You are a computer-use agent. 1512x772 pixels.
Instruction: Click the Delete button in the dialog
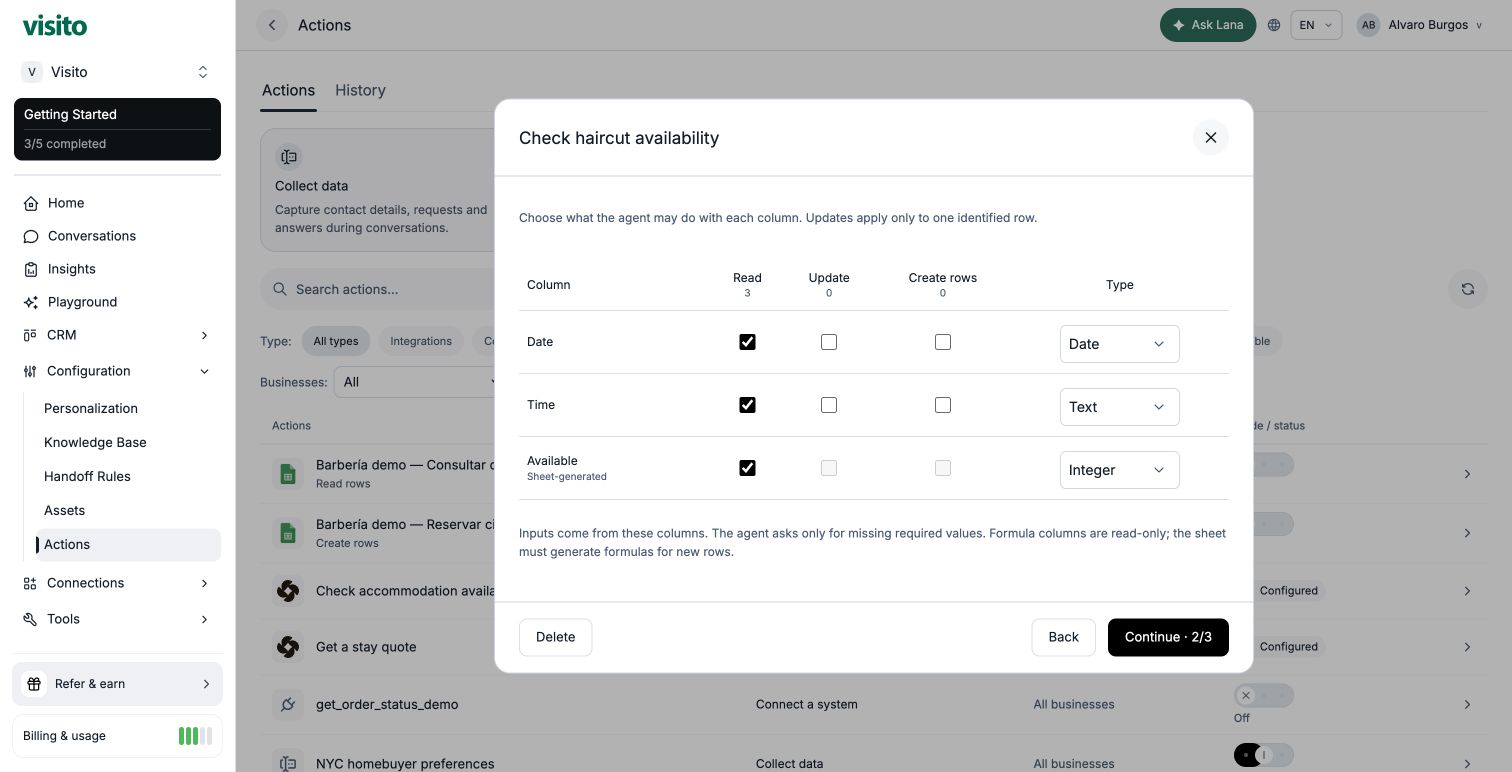tap(555, 637)
